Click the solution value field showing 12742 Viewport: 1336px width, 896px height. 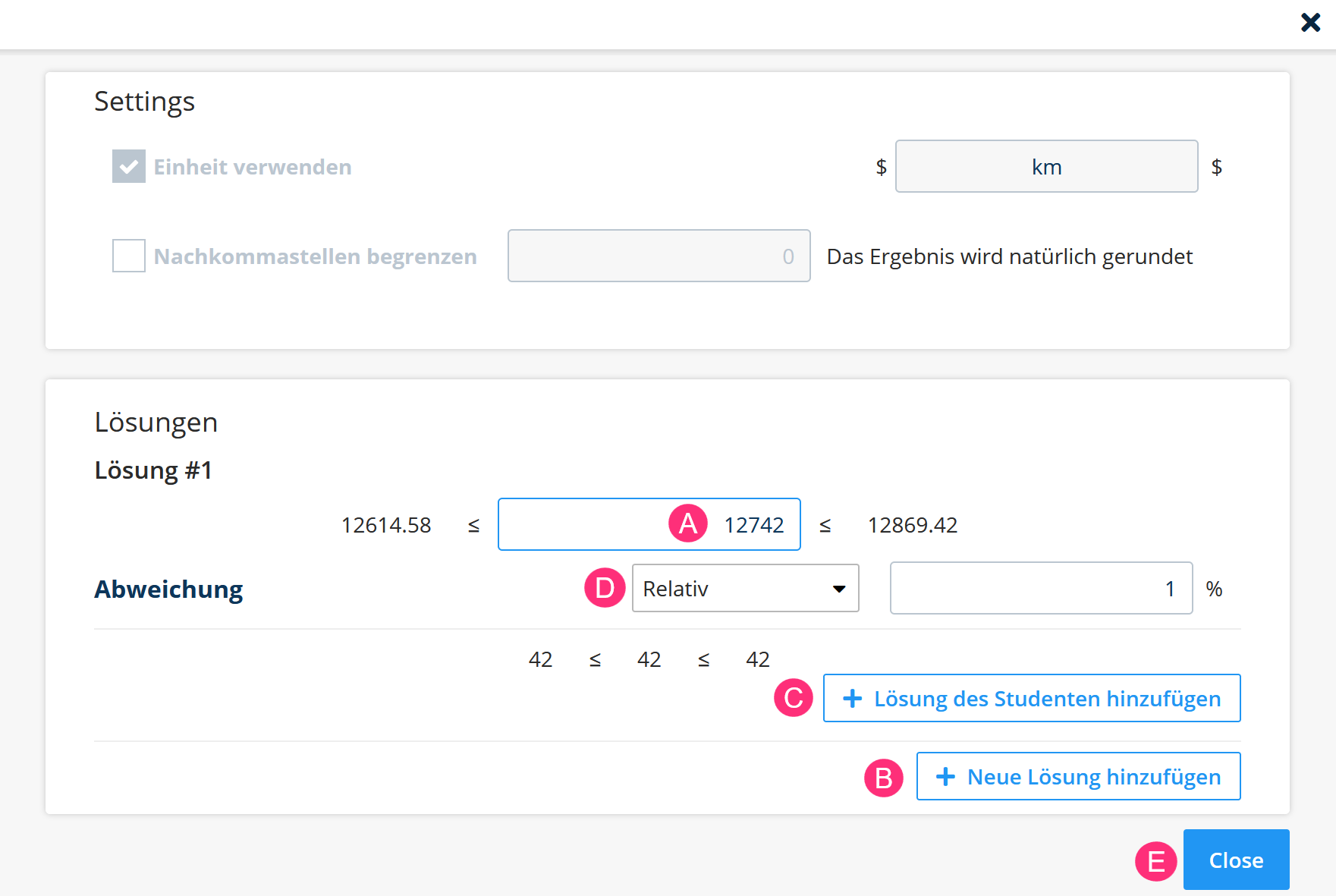[x=649, y=524]
